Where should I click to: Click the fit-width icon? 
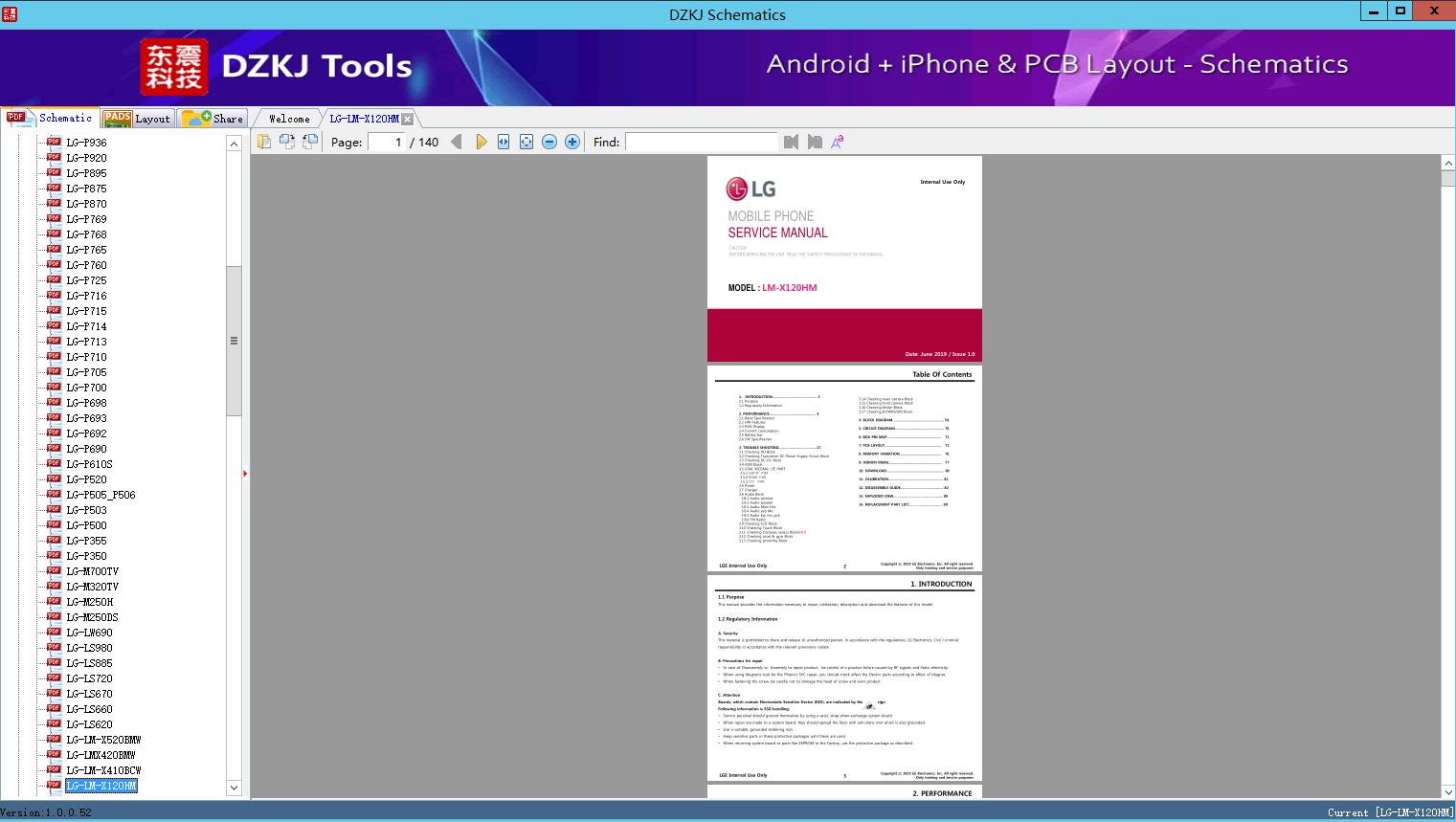504,142
